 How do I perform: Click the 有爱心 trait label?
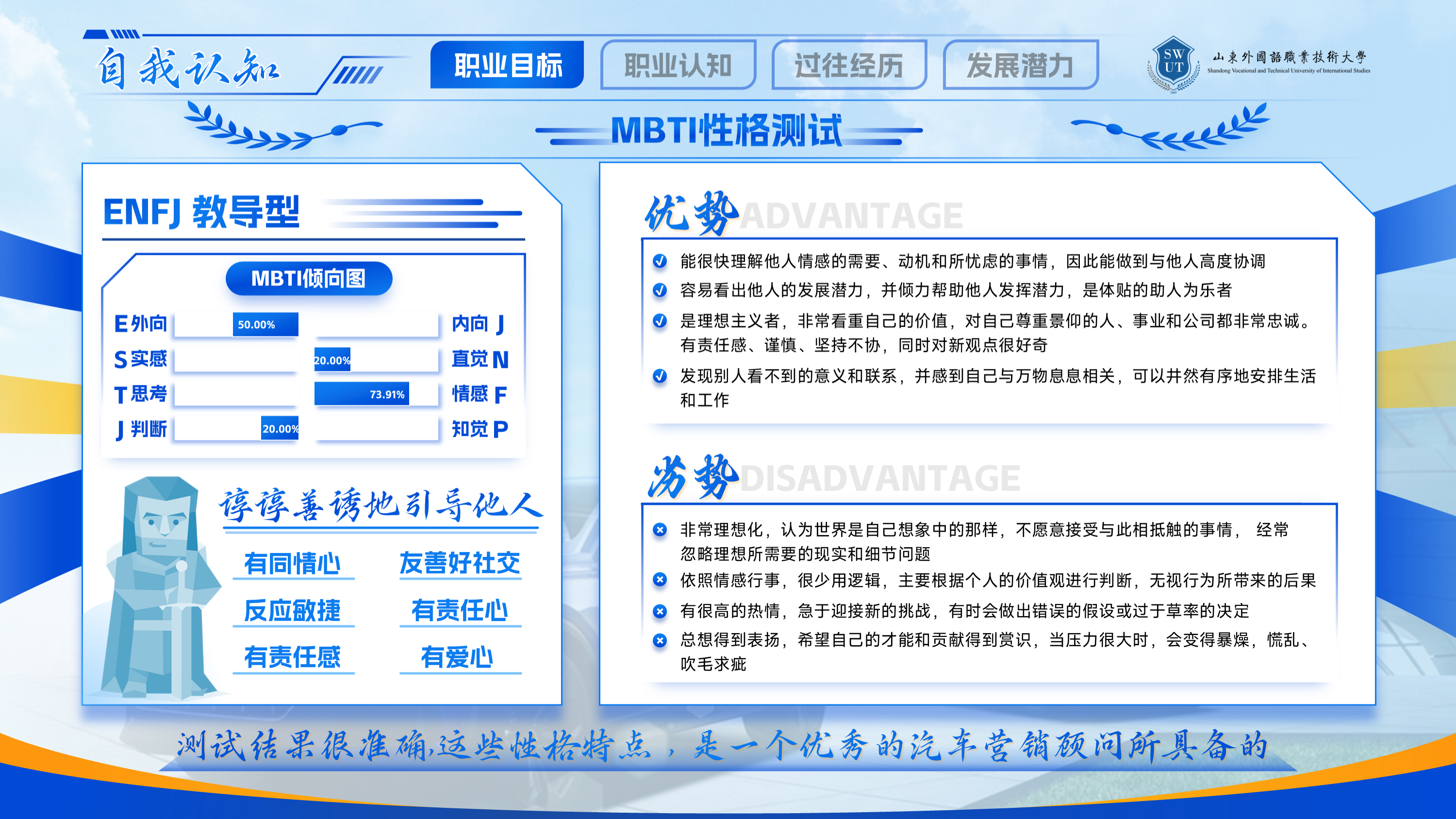pos(457,657)
